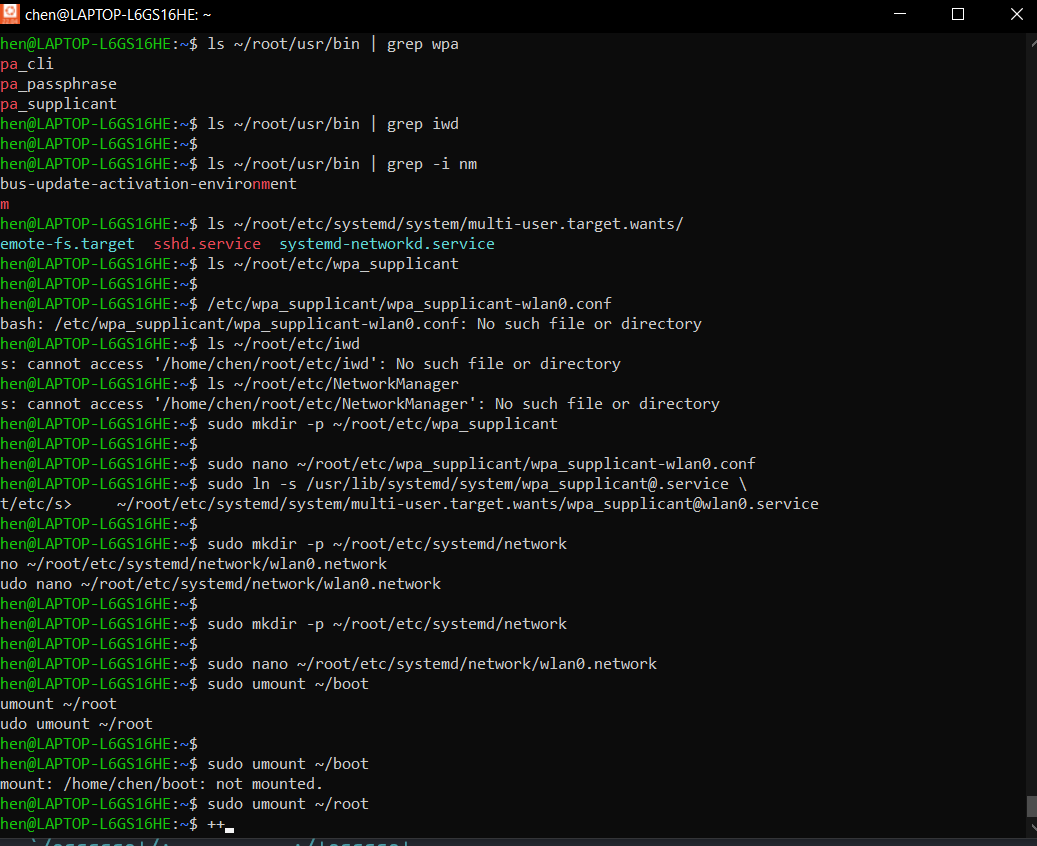Click the scrollbar up arrow
Viewport: 1037px width, 846px height.
(1033, 42)
